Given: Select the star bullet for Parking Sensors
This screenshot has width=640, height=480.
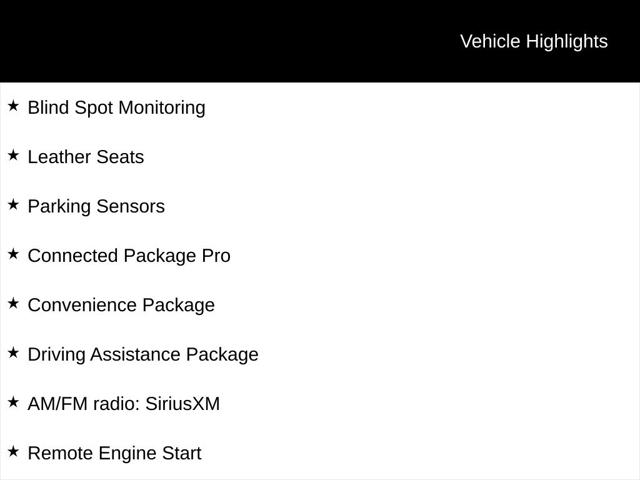Looking at the screenshot, I should (x=13, y=204).
